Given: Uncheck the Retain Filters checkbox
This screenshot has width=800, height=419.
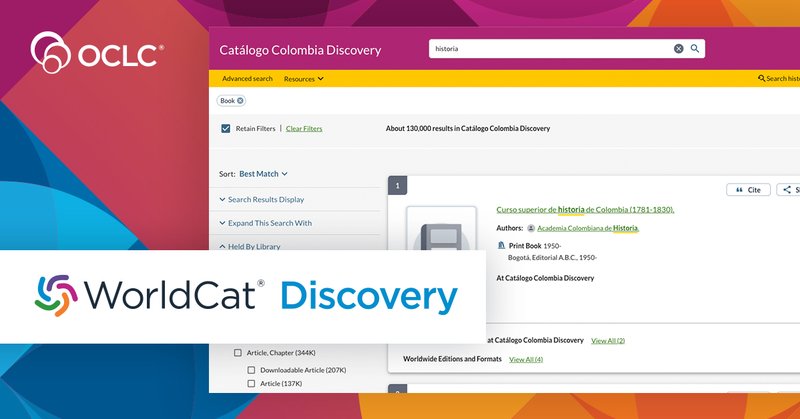Looking at the screenshot, I should (x=226, y=129).
